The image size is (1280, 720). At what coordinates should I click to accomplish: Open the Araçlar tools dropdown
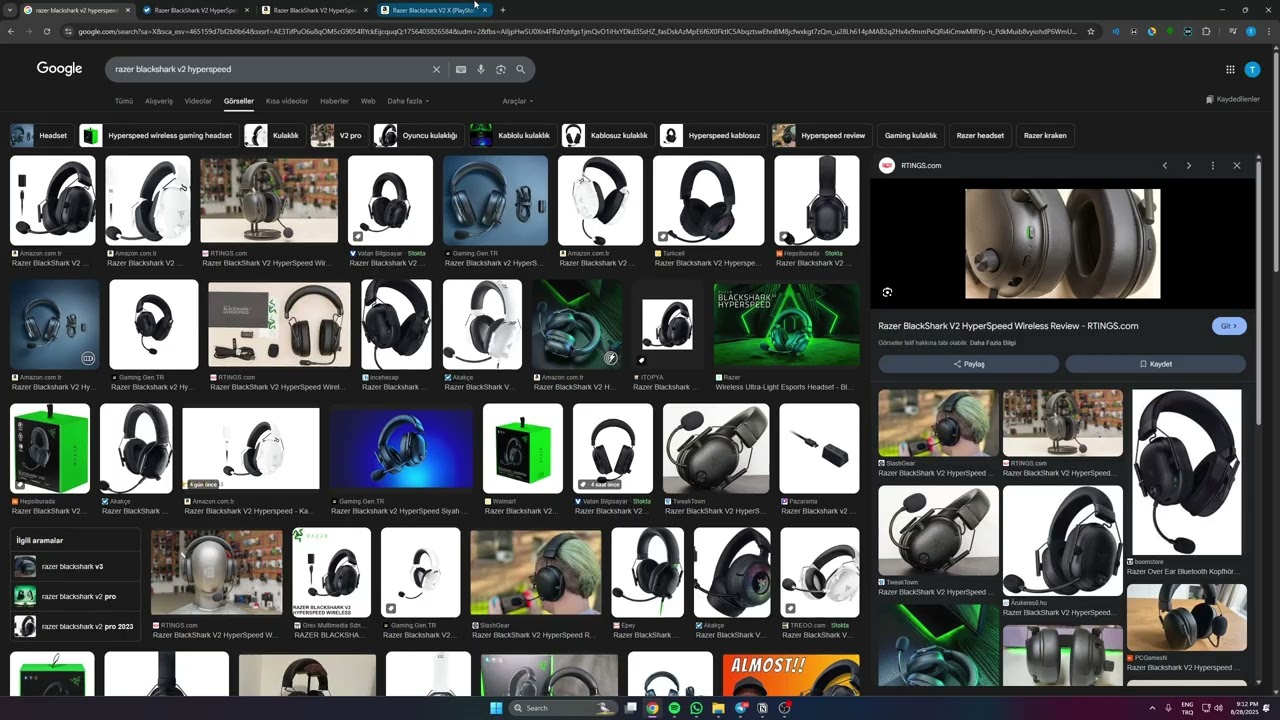point(517,101)
